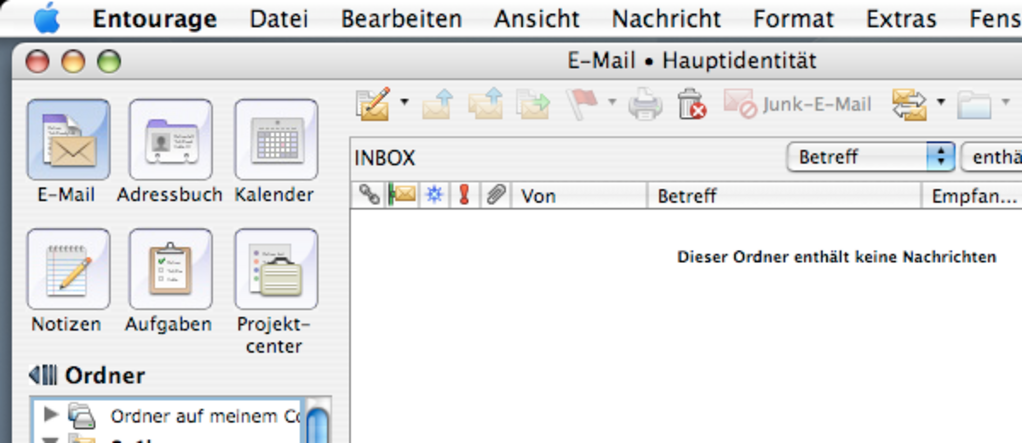Close the window using red button
This screenshot has width=1022, height=443.
tap(37, 62)
